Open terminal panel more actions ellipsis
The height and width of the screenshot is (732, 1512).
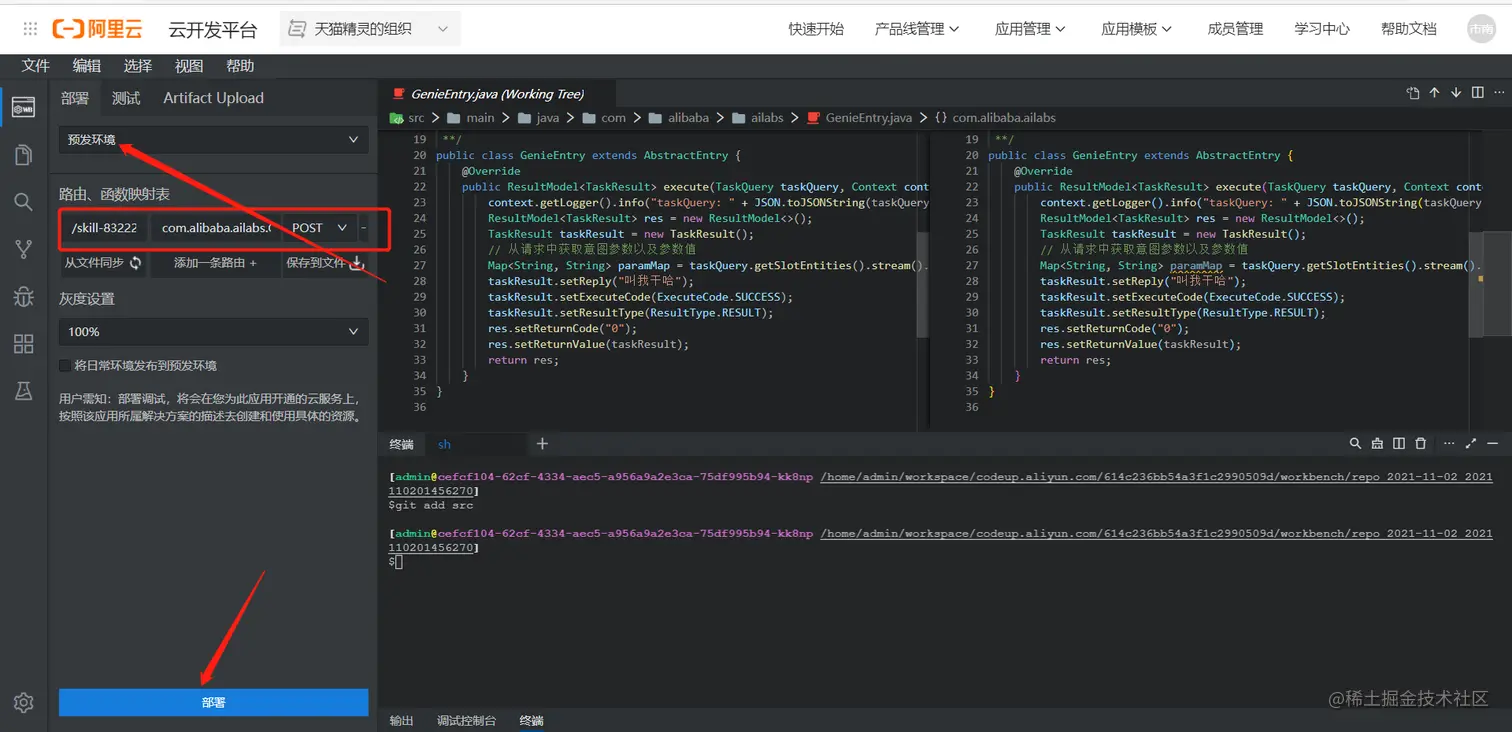coord(1447,443)
